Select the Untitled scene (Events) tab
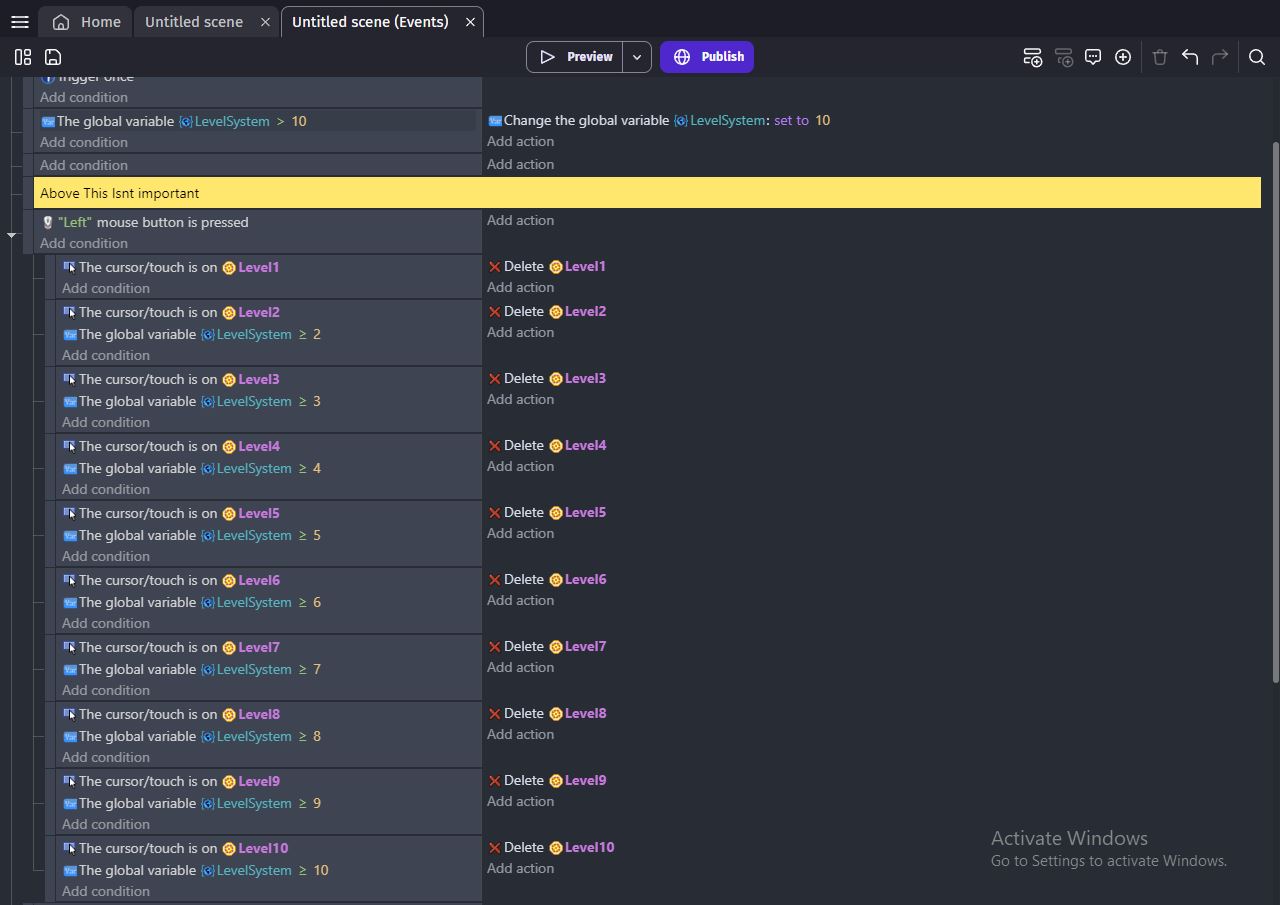This screenshot has width=1280, height=905. pyautogui.click(x=370, y=22)
